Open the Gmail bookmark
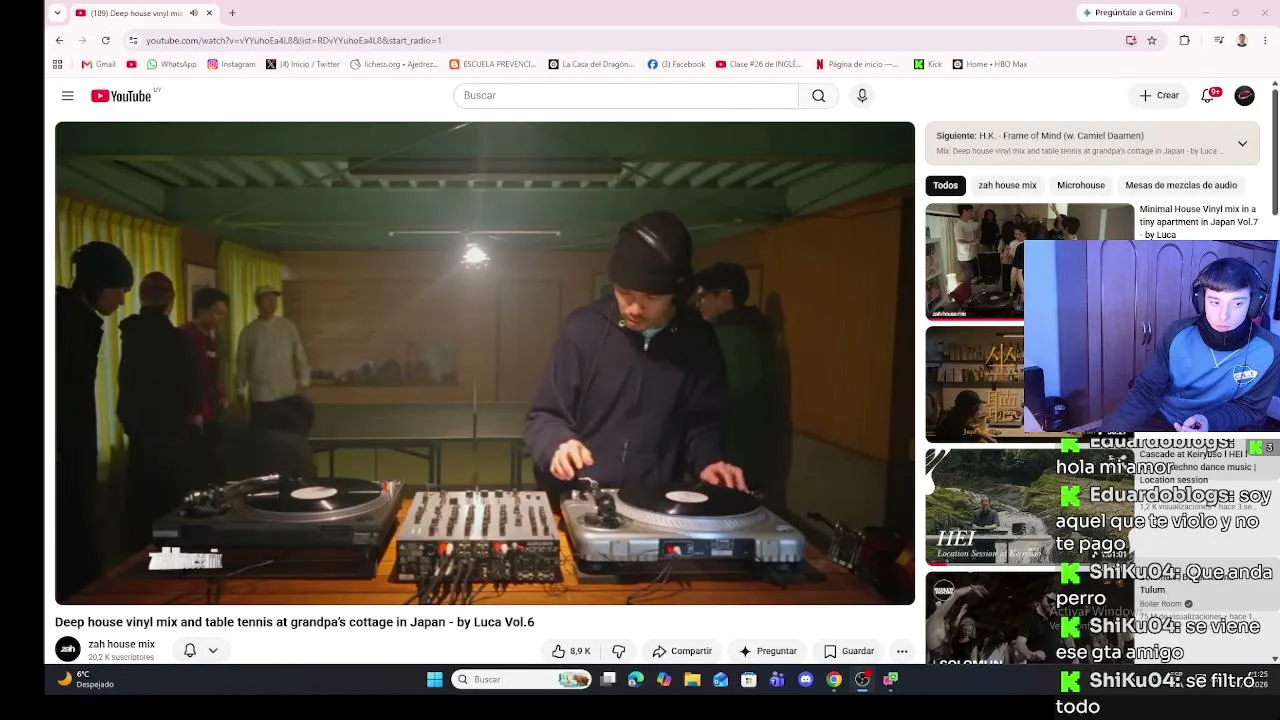Viewport: 1280px width, 720px height. point(98,64)
